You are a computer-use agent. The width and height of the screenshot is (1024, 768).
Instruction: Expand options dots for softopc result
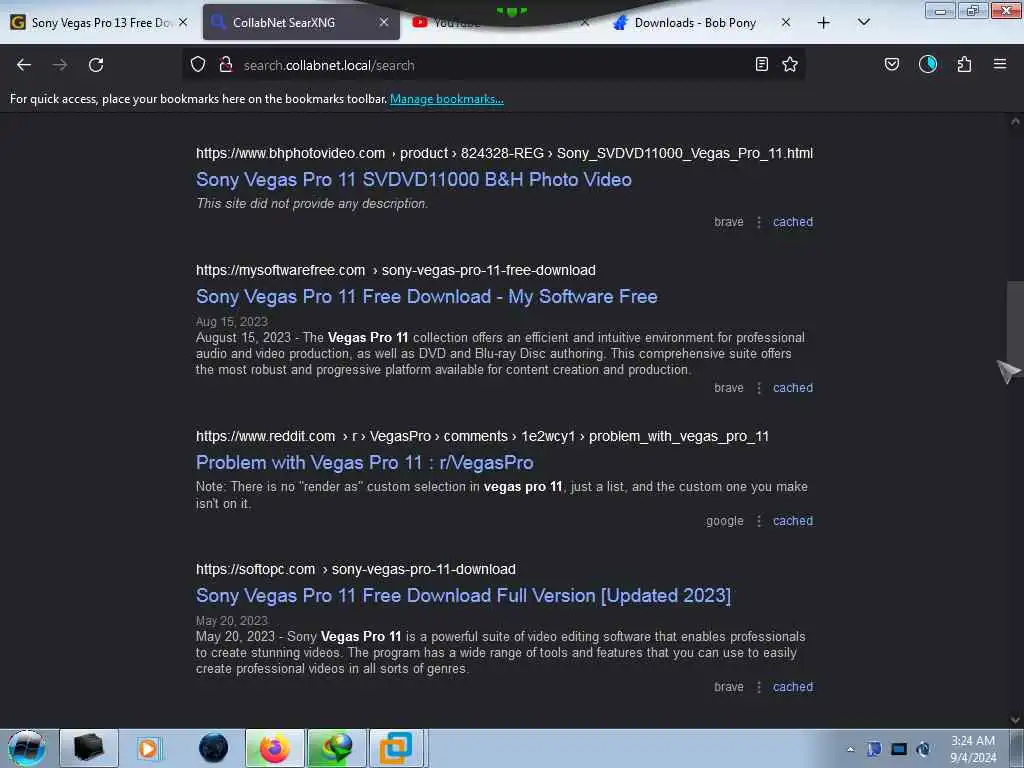(x=758, y=687)
